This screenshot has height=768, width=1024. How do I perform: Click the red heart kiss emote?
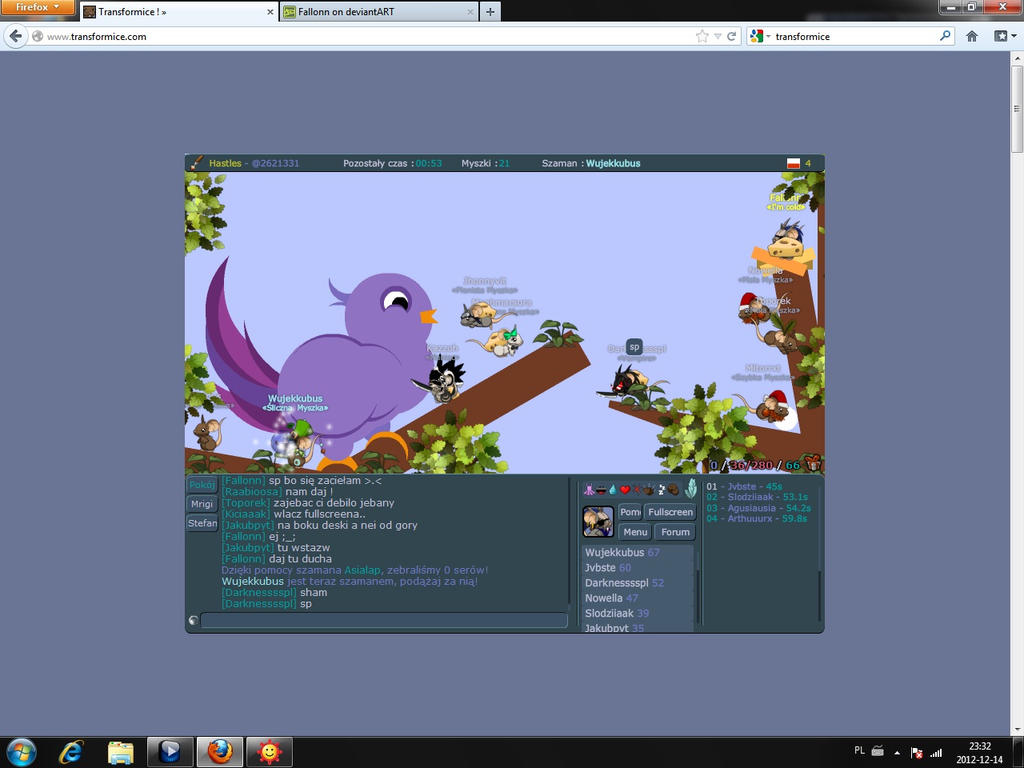pos(625,489)
